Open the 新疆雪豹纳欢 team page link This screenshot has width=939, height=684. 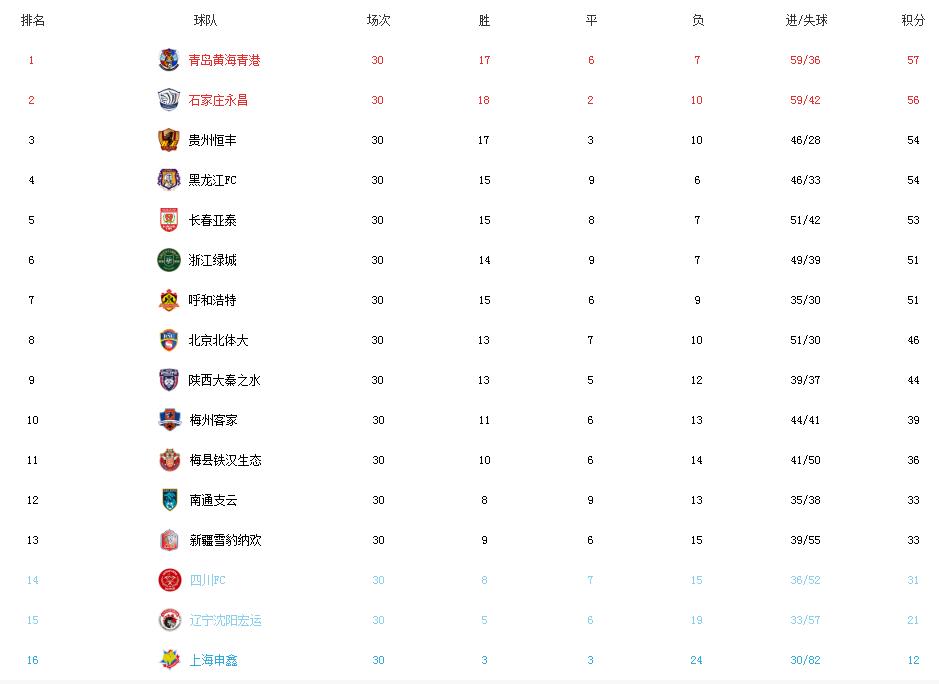coord(225,540)
